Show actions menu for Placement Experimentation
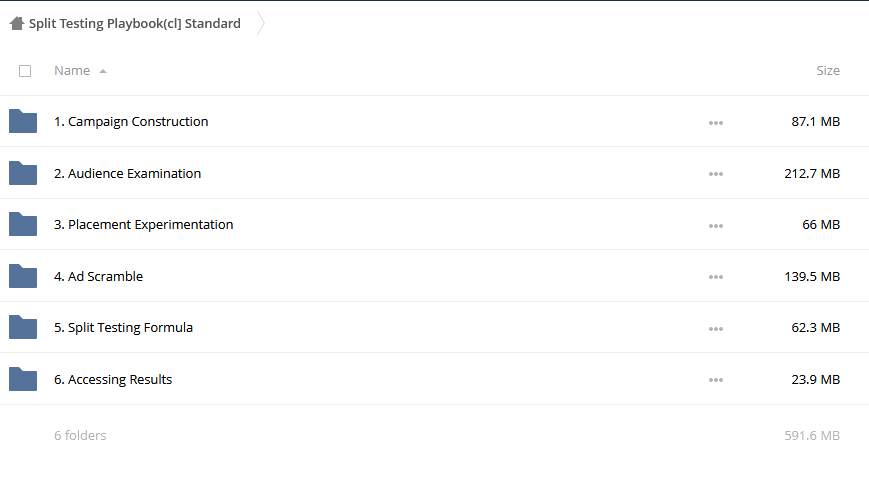 (715, 226)
